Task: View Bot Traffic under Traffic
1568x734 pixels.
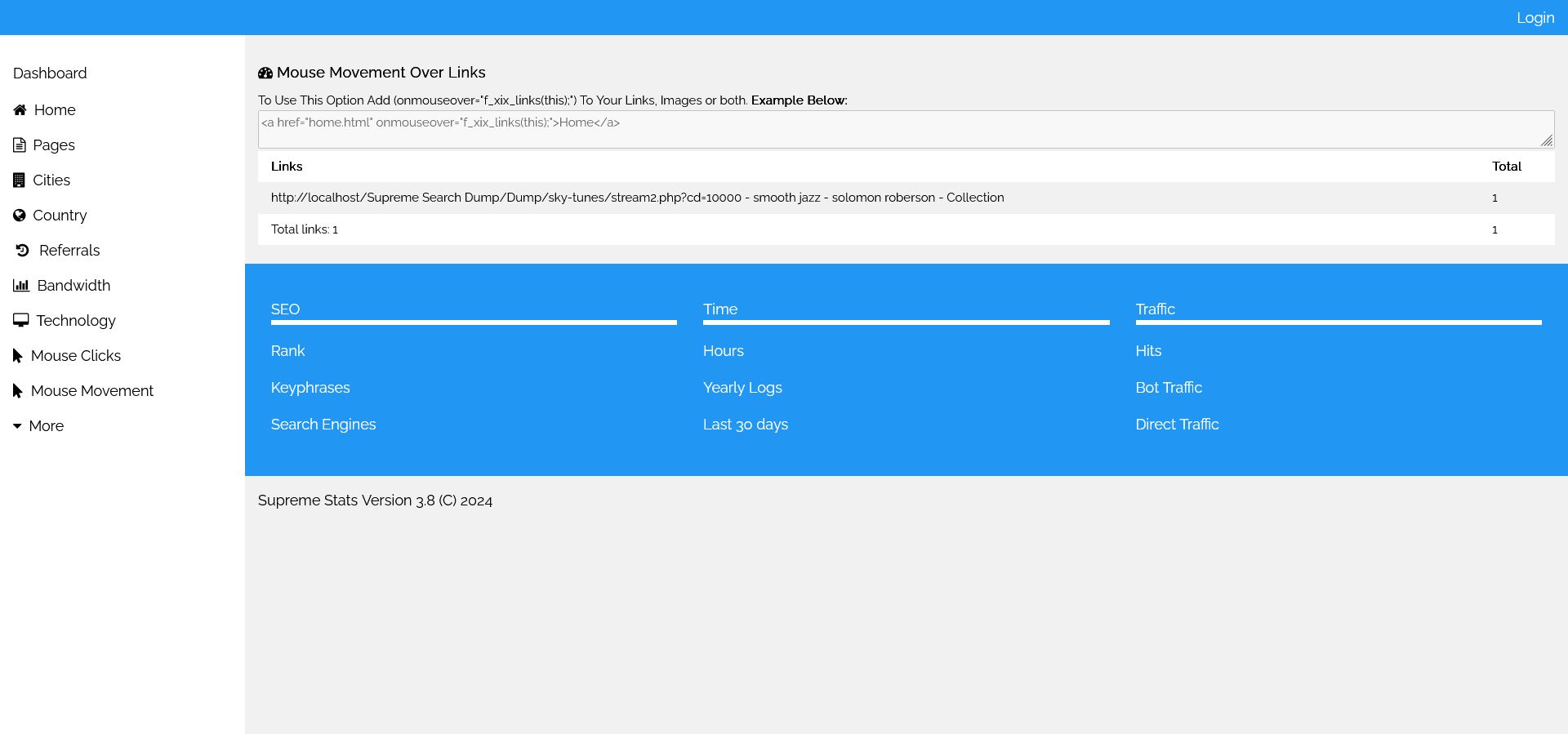Action: [1169, 388]
